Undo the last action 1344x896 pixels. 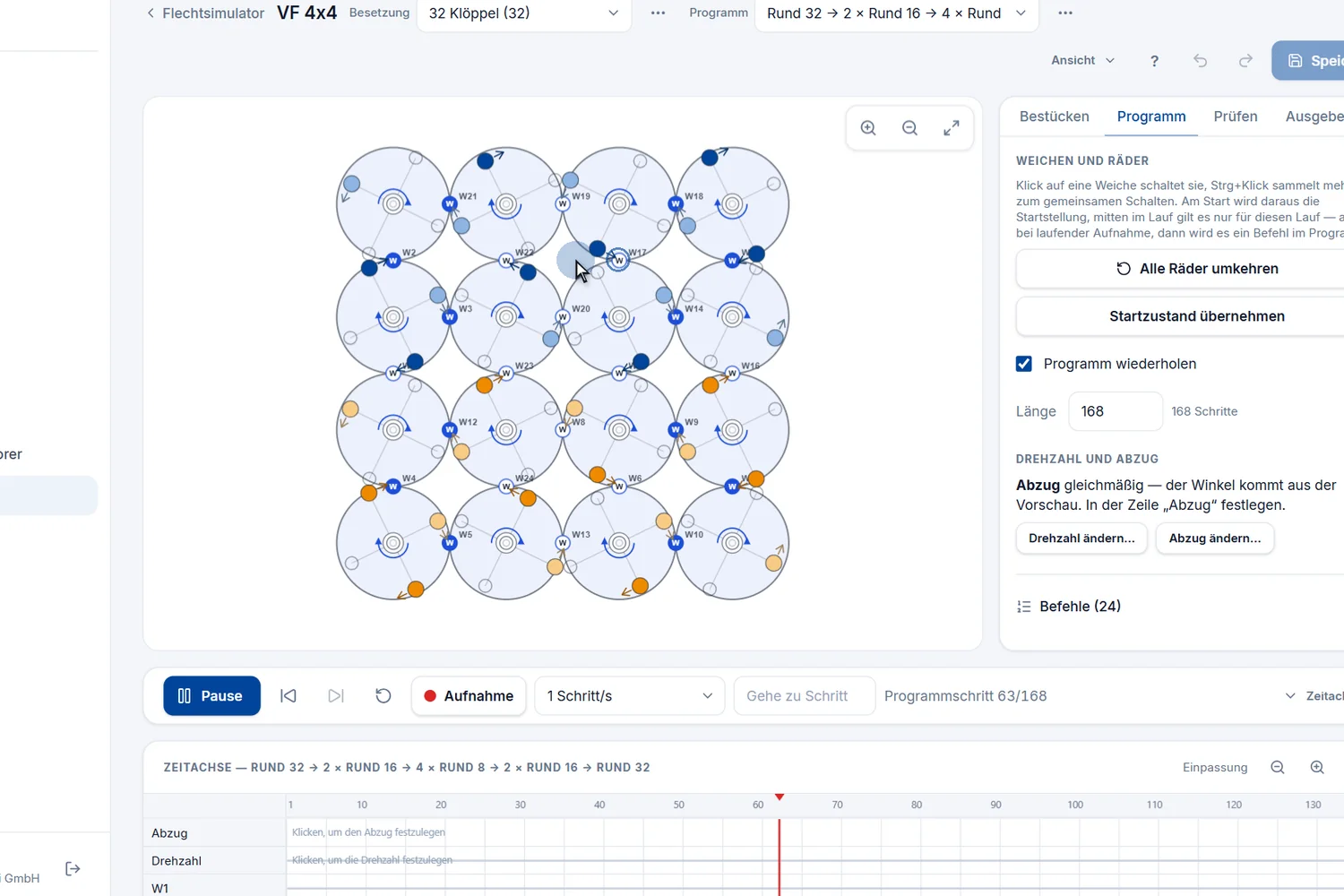tap(1201, 61)
